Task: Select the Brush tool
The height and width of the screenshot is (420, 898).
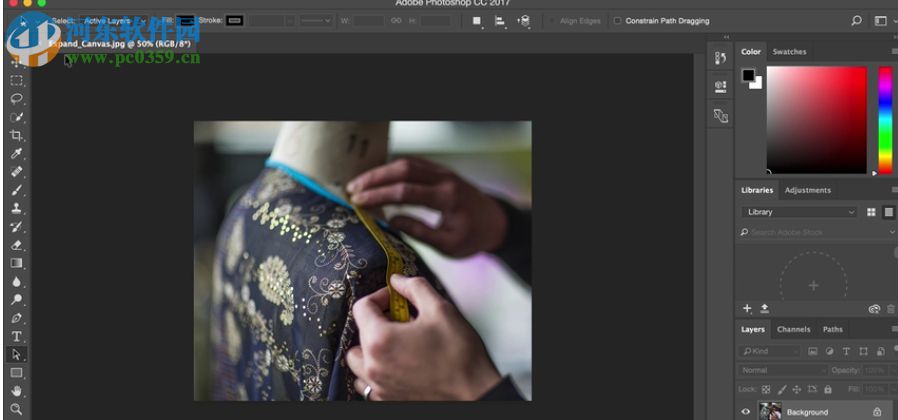Action: 16,190
